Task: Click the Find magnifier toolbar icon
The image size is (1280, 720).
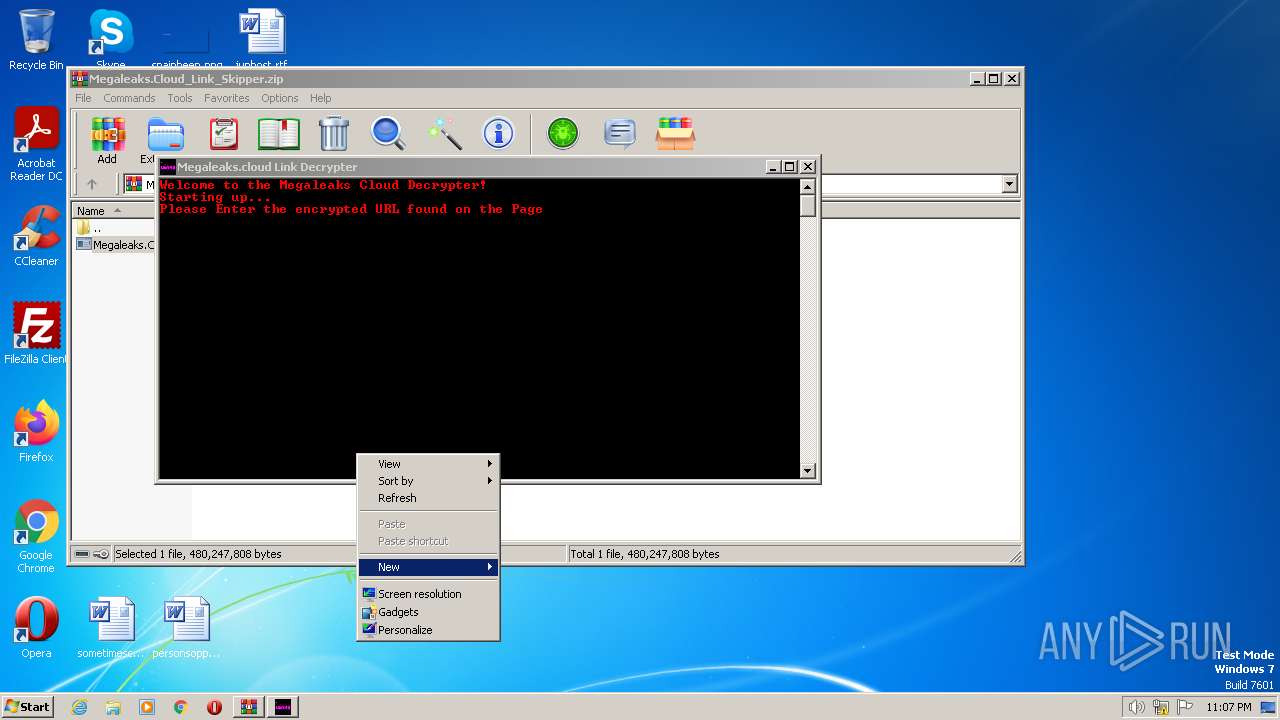Action: [388, 134]
